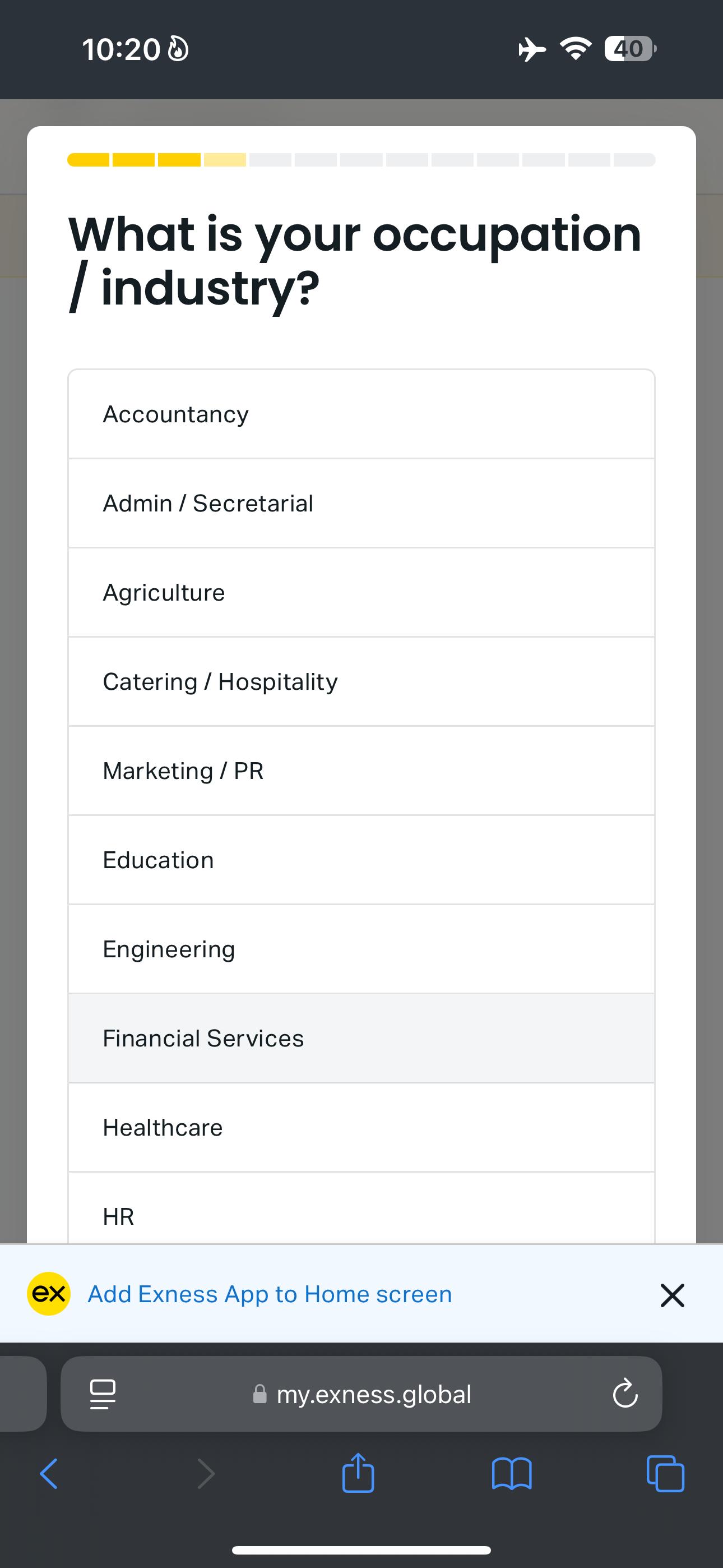Viewport: 723px width, 1568px height.
Task: Choose Marketing / PR as industry
Action: 361,771
